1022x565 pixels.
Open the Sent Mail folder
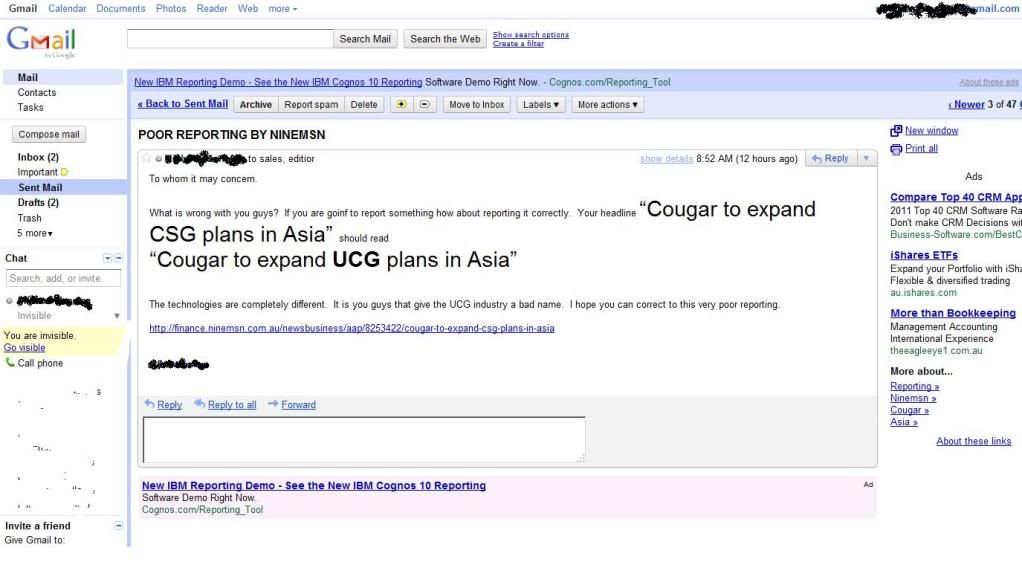click(40, 188)
